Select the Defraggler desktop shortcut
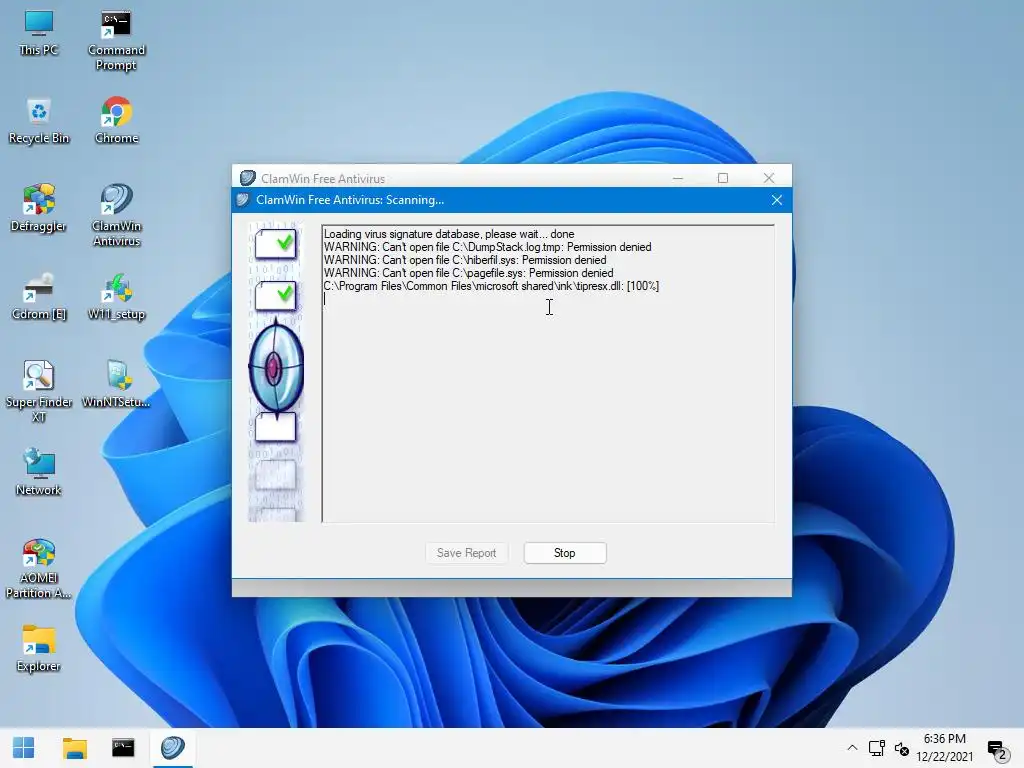This screenshot has width=1024, height=768. click(39, 209)
